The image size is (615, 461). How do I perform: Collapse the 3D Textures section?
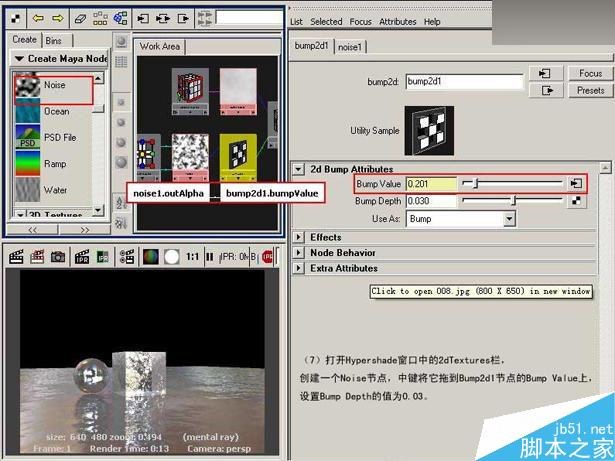20,215
